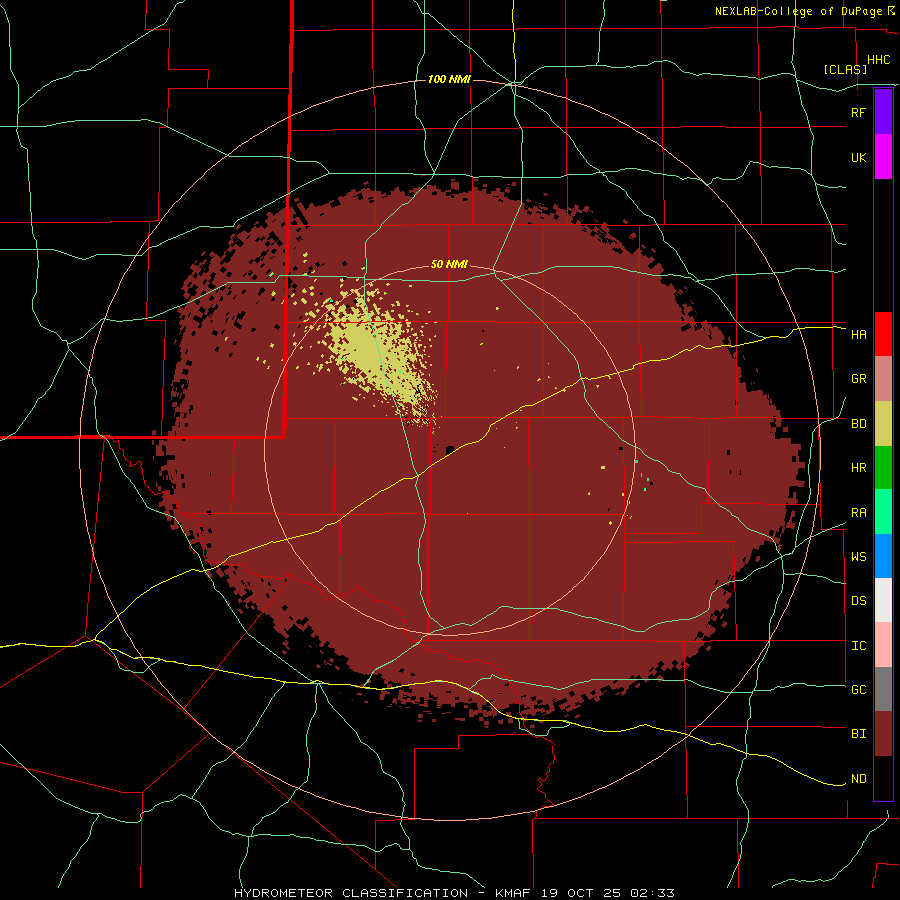Click the '50 NMI' range ring label

(449, 265)
